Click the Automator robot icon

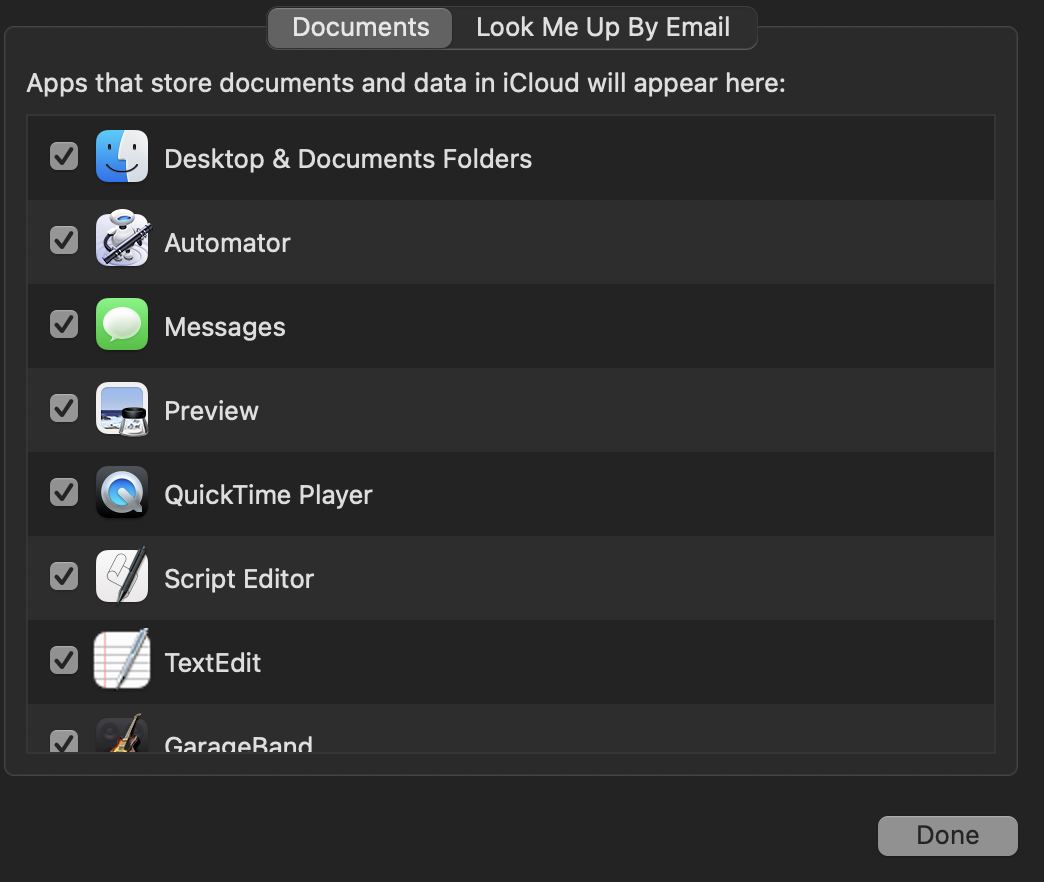(123, 239)
